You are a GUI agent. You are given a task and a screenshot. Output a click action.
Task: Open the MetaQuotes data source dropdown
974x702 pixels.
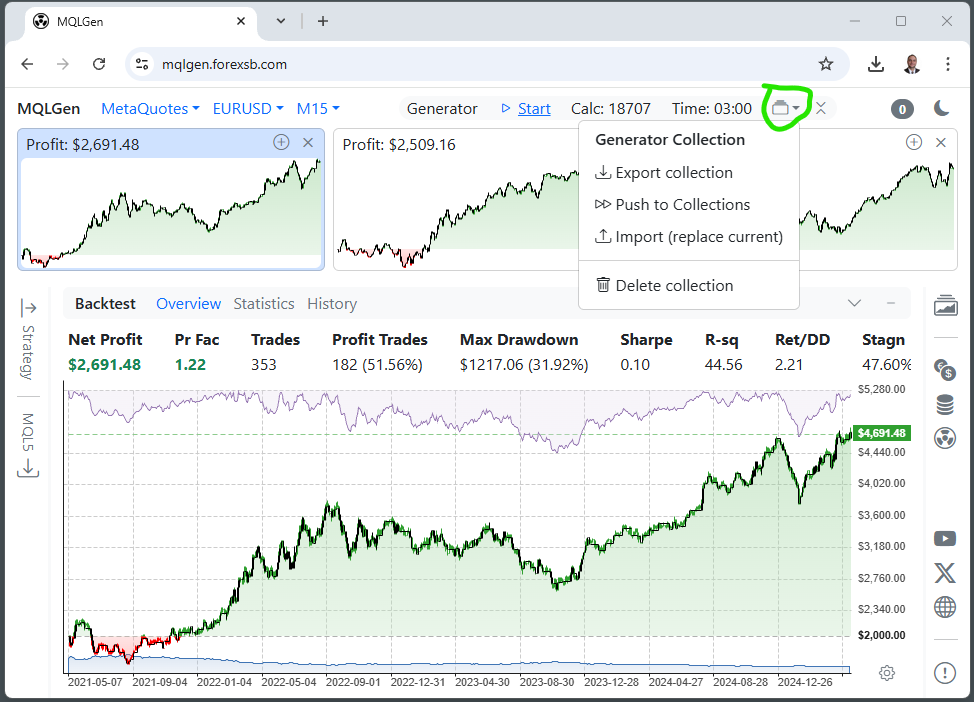(x=150, y=109)
